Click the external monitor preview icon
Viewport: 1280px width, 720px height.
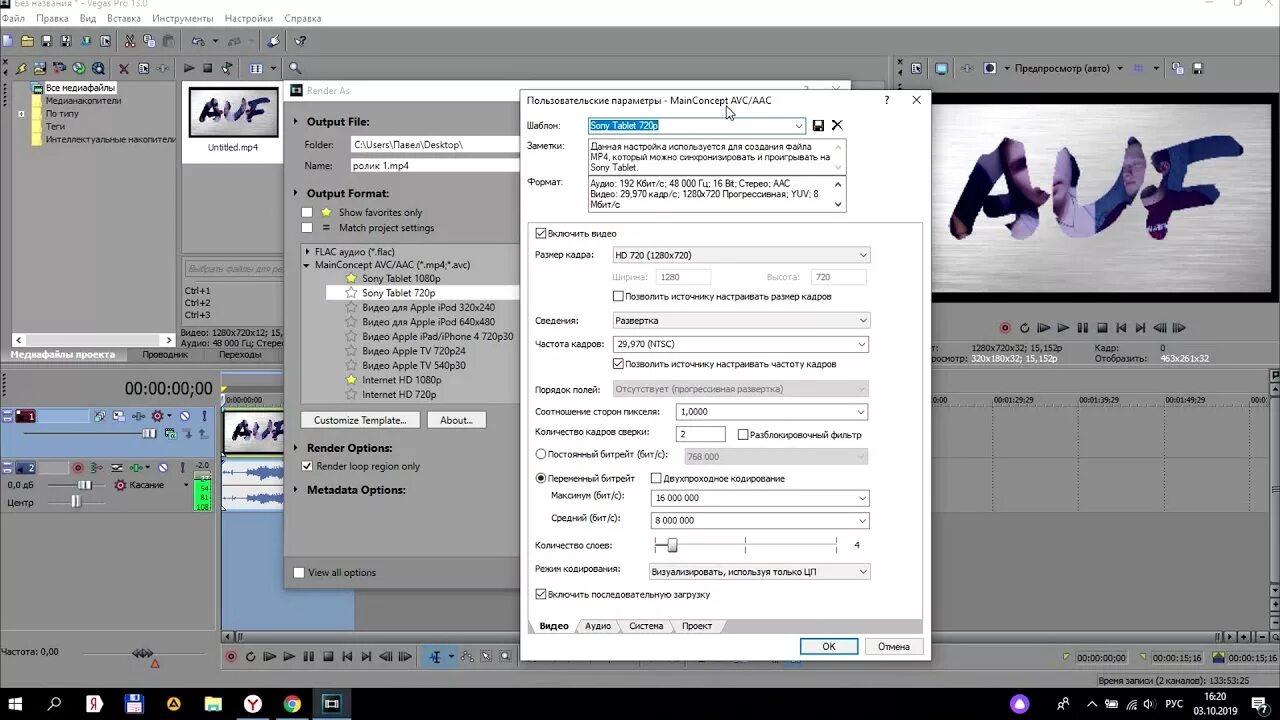942,68
